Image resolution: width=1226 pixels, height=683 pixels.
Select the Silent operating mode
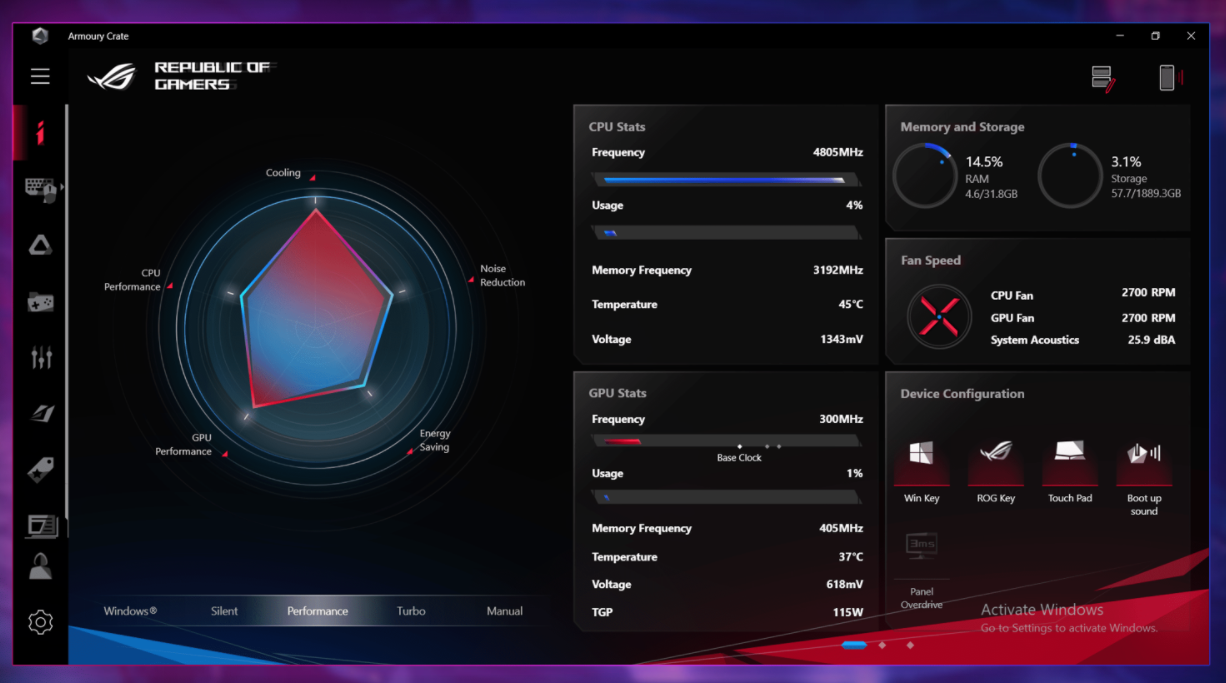[x=224, y=611]
